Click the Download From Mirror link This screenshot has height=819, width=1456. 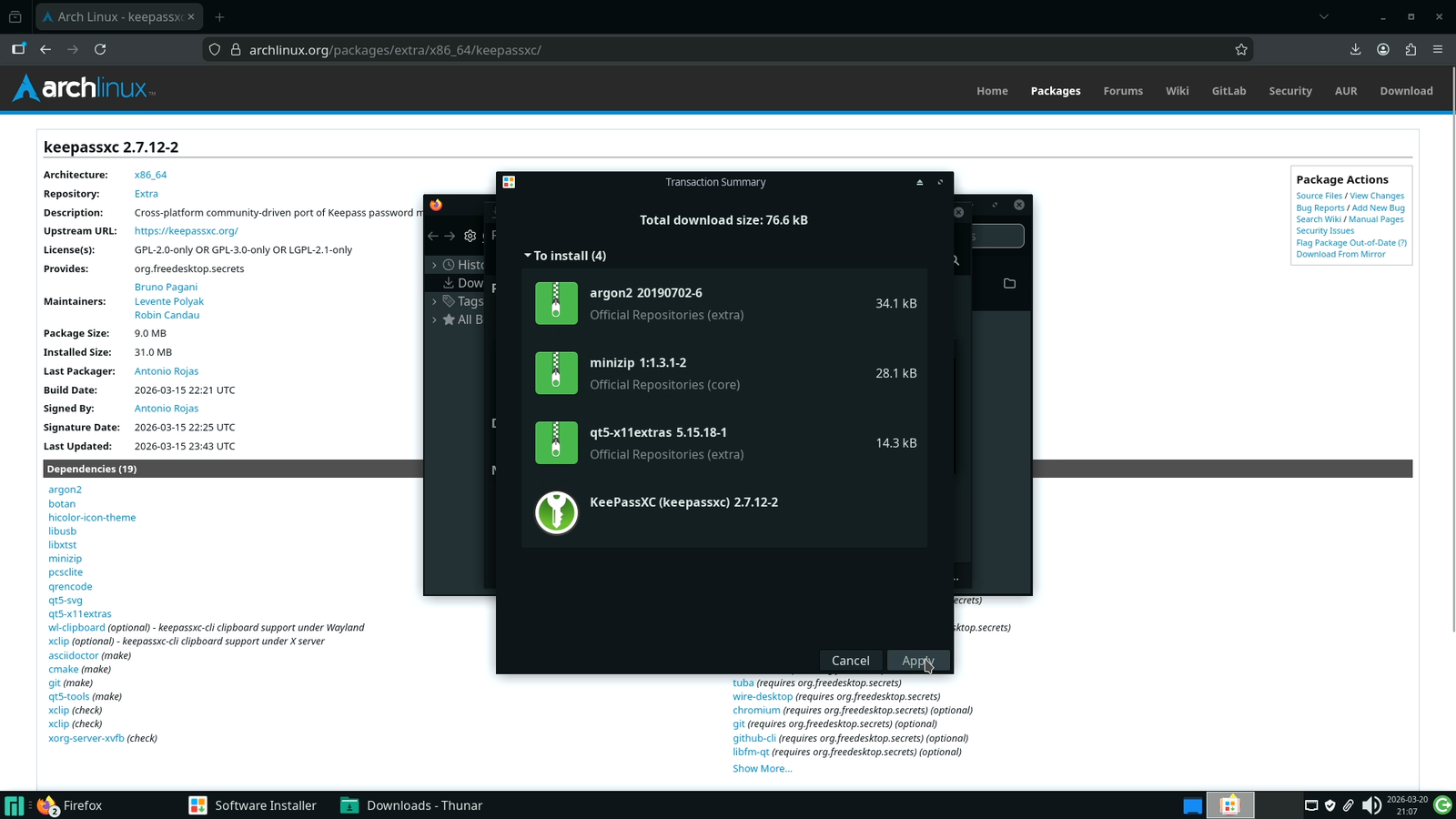click(x=1340, y=255)
